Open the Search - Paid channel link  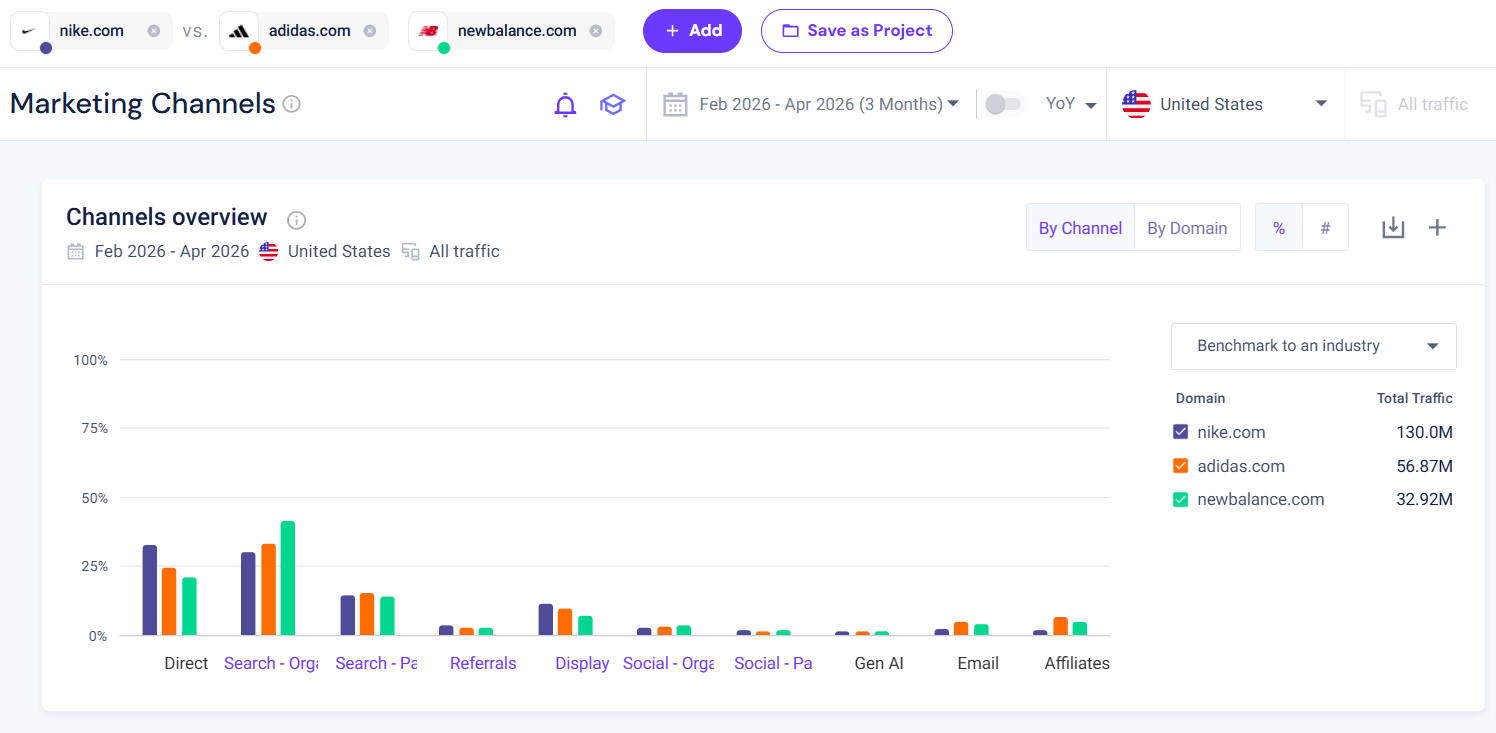[376, 664]
